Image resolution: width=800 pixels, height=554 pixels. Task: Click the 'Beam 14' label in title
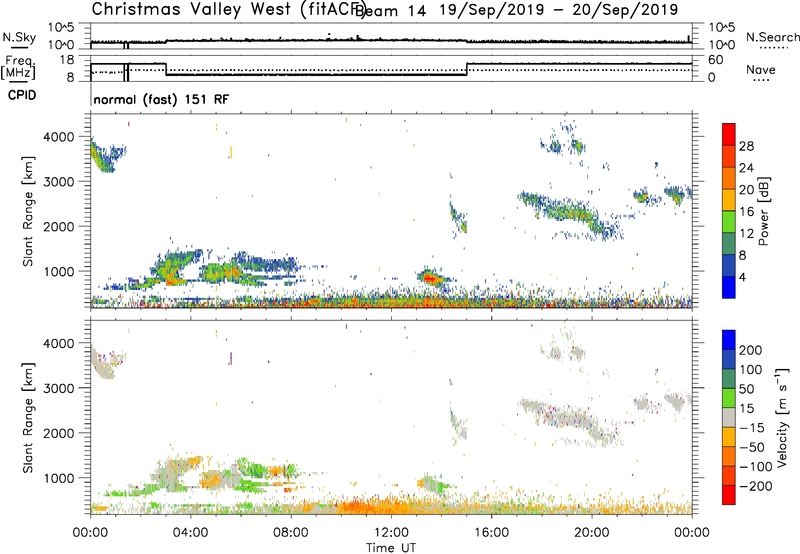click(x=390, y=10)
